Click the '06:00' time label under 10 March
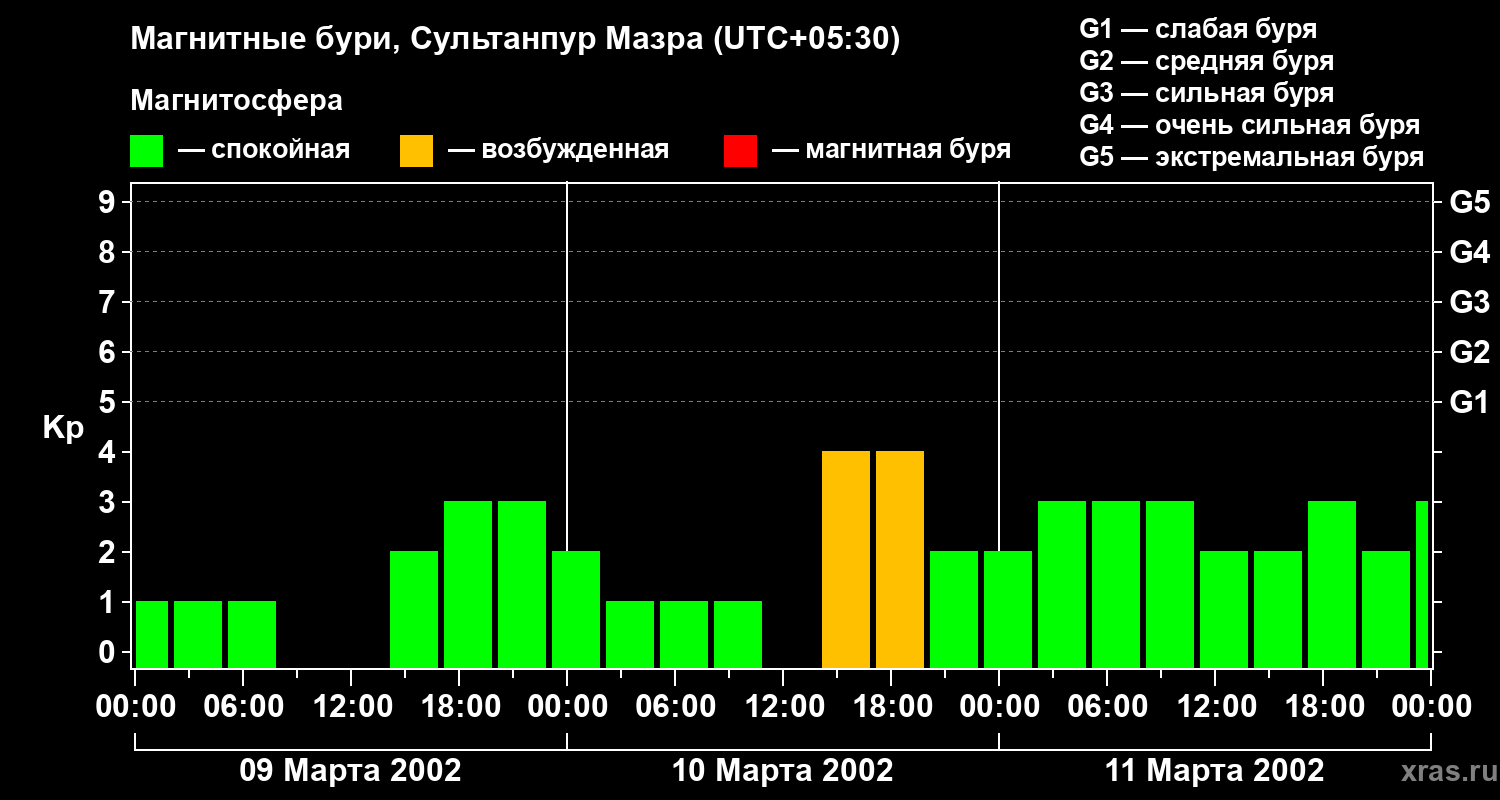Screen dimensions: 1500x800 pos(675,707)
